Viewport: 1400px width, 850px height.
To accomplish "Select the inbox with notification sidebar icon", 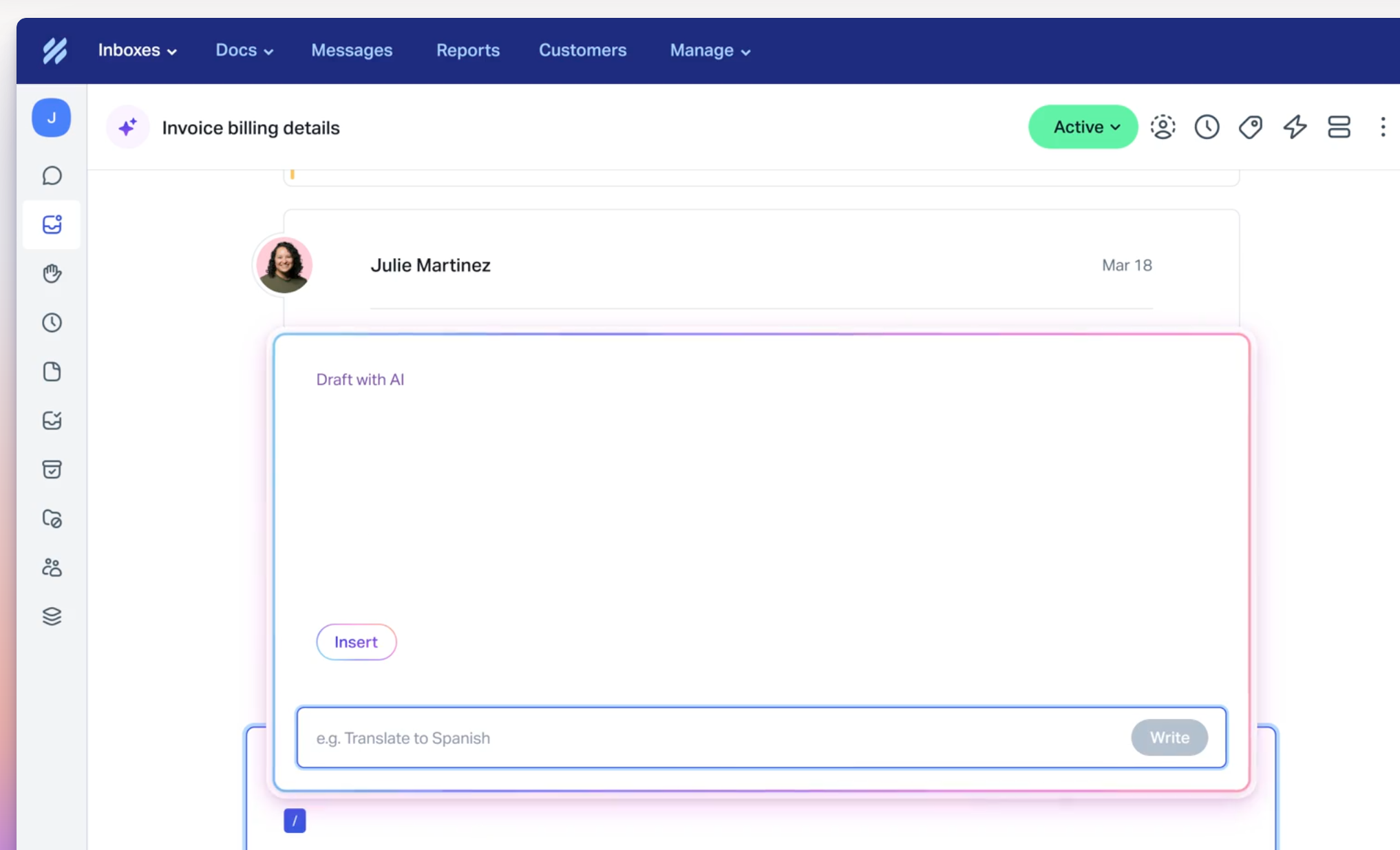I will 52,224.
